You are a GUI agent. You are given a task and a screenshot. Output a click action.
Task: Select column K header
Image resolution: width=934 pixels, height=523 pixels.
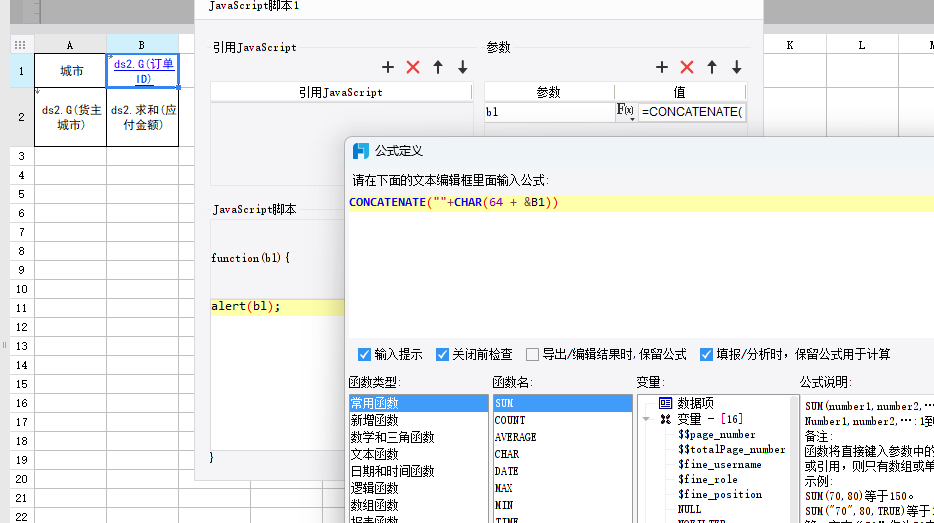click(790, 45)
